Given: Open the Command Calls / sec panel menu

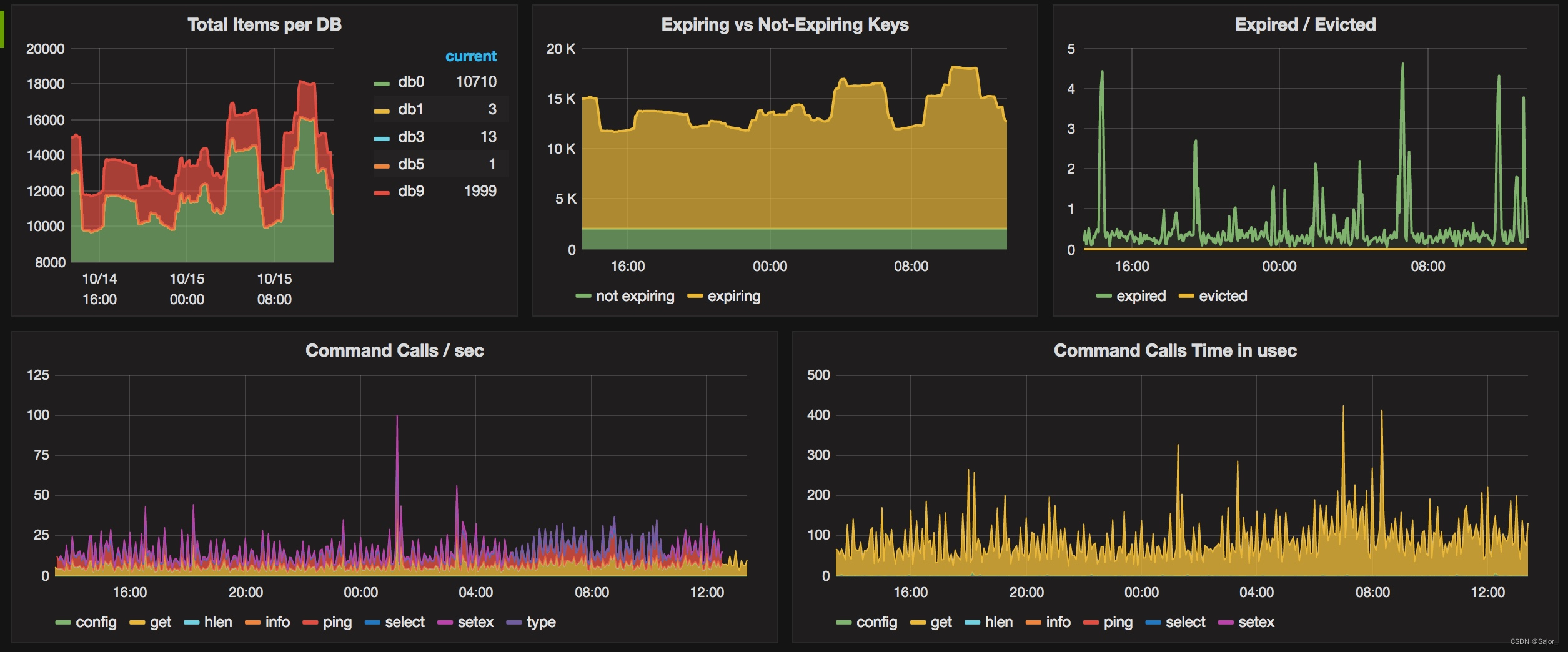Looking at the screenshot, I should tap(395, 351).
